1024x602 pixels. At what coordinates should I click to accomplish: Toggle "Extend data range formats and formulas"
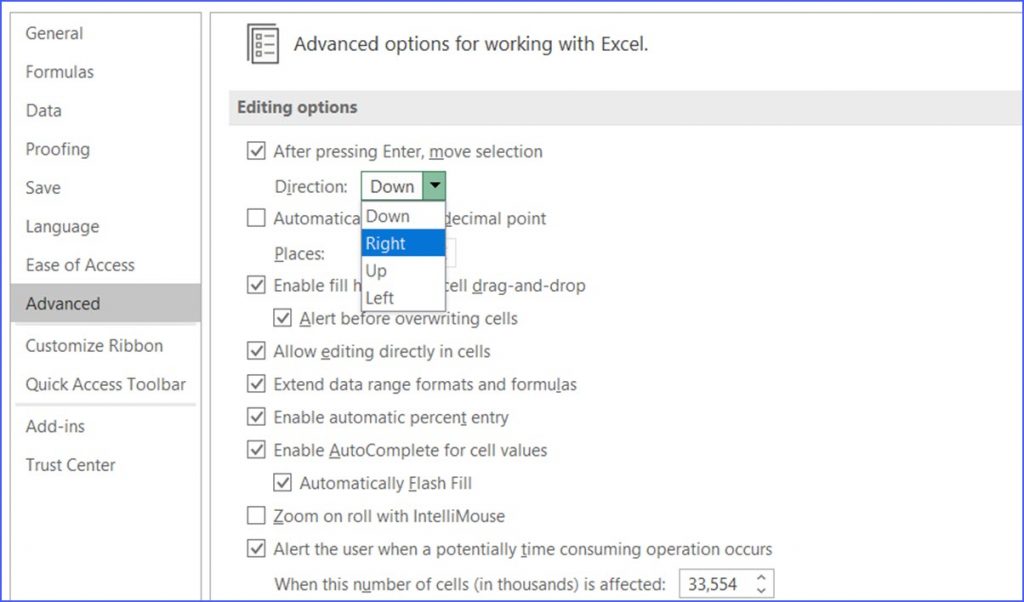coord(257,384)
